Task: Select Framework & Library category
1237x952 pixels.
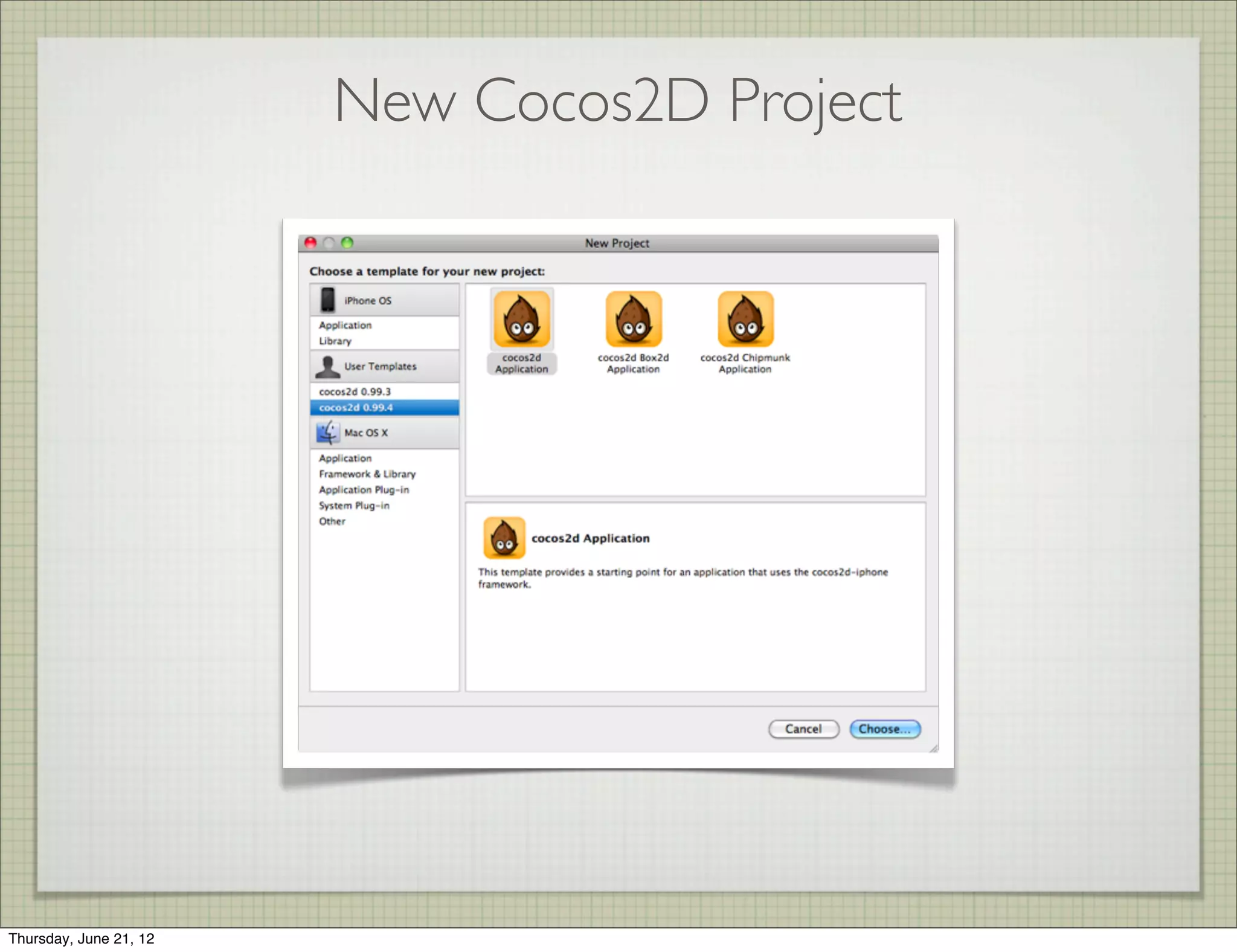Action: tap(384, 474)
